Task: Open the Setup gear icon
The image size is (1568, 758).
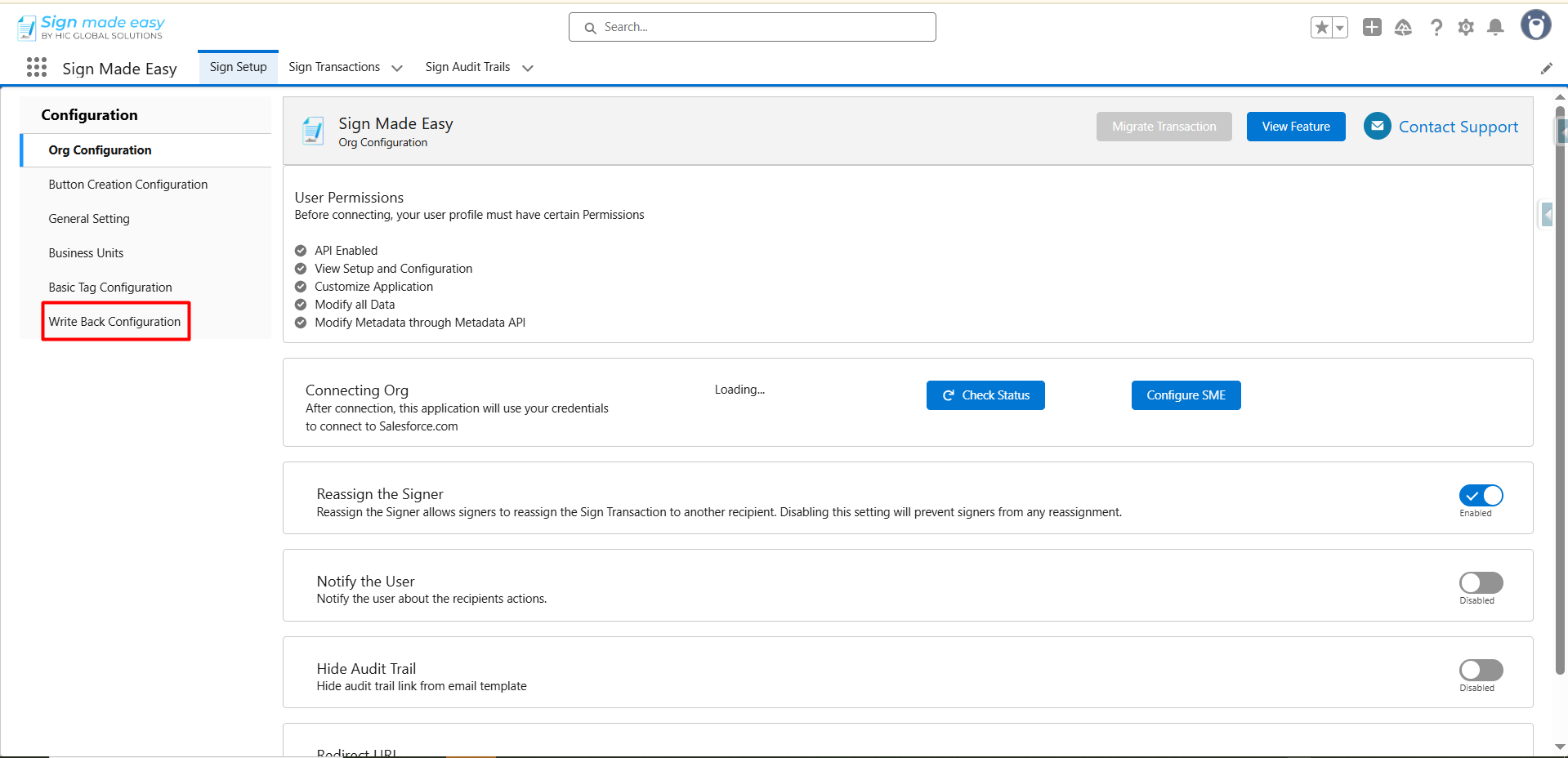Action: pyautogui.click(x=1466, y=28)
